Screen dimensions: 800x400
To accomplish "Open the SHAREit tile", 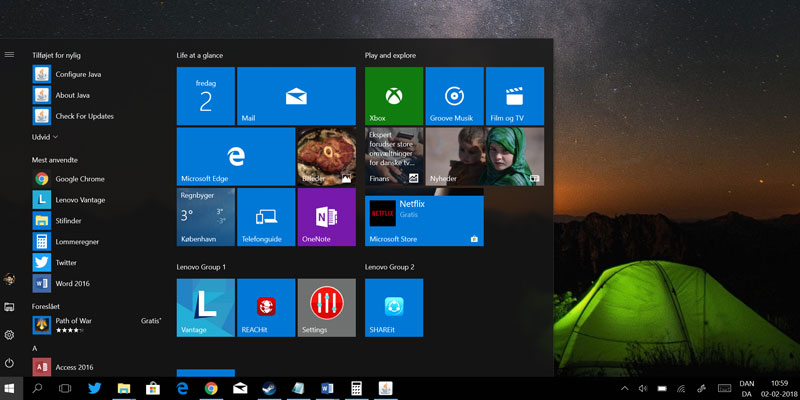I will (x=394, y=308).
